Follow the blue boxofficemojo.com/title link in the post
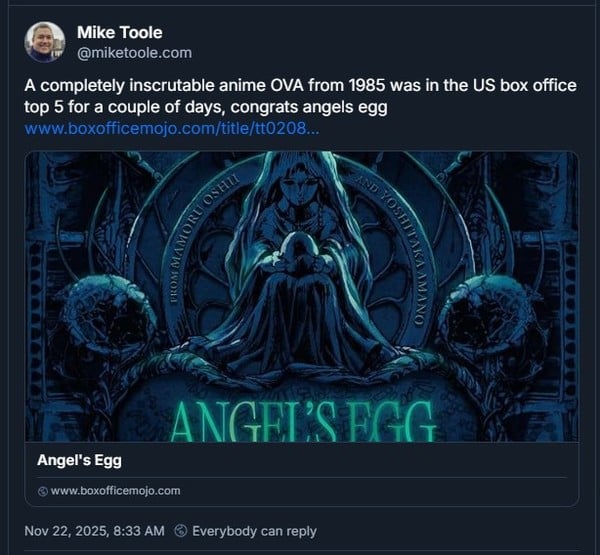 (x=171, y=129)
